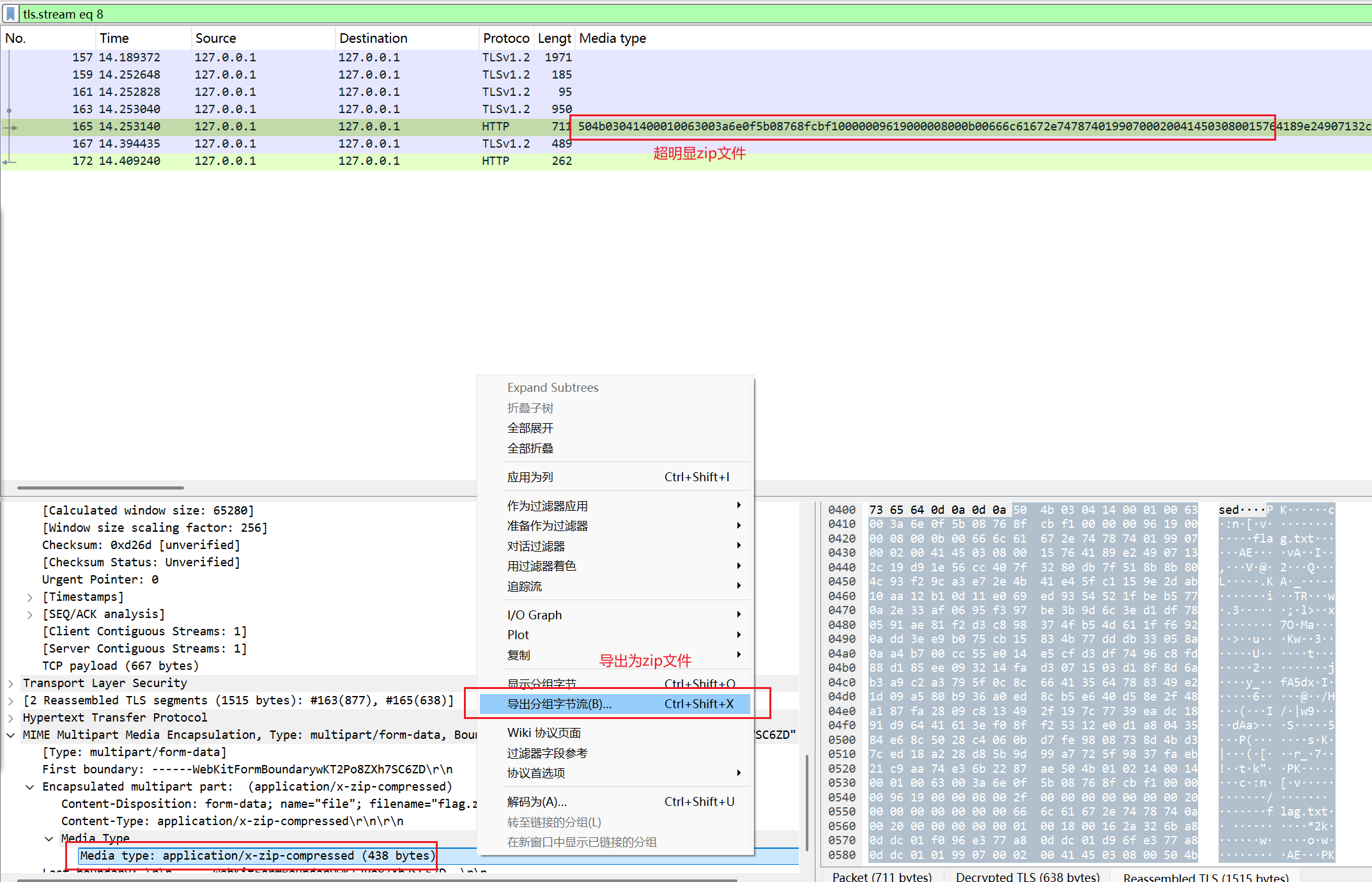The width and height of the screenshot is (1372, 882).
Task: Sort by the Protocol column header
Action: (505, 38)
